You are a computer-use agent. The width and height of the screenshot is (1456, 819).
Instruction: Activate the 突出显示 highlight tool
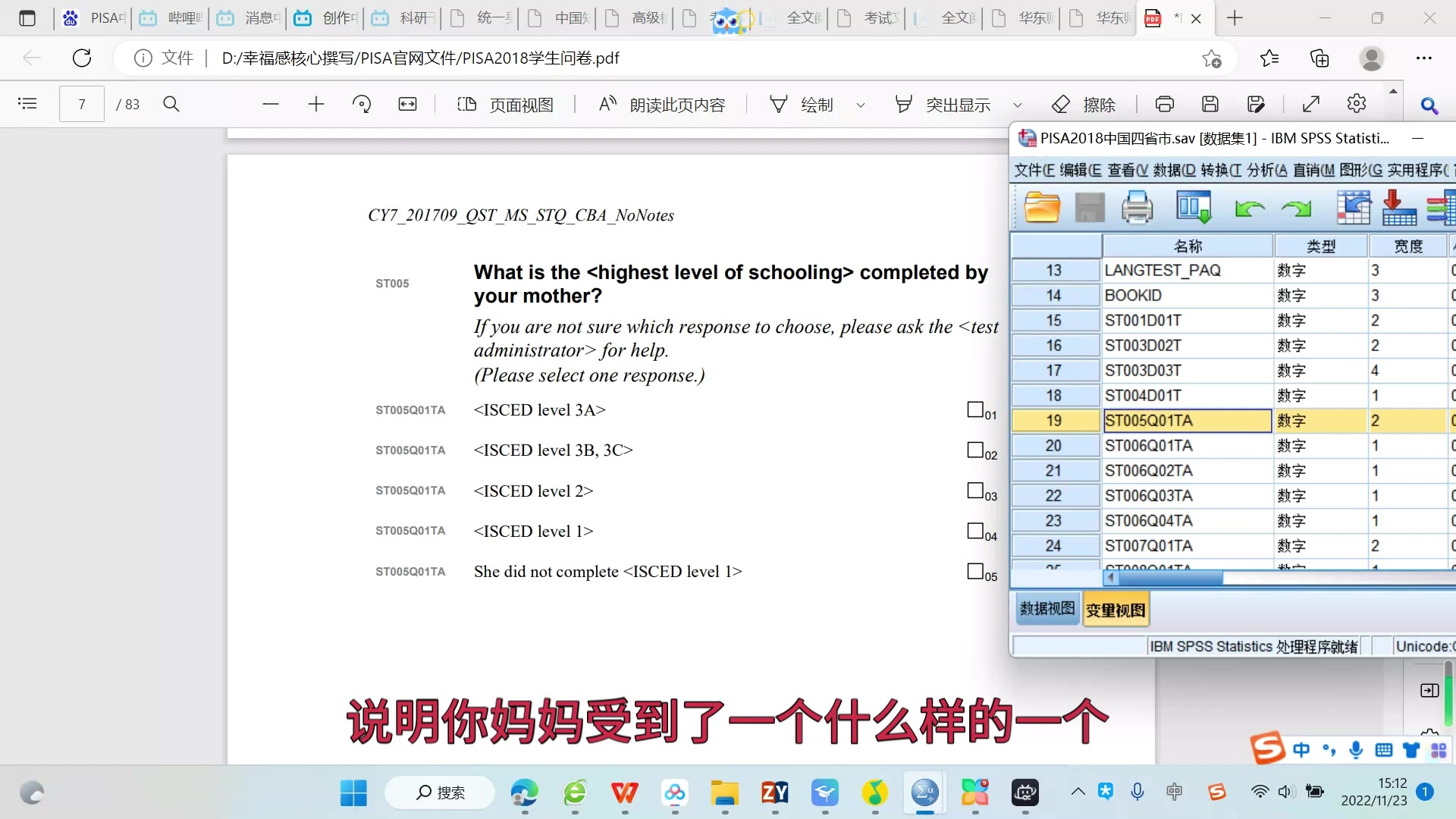[x=943, y=104]
